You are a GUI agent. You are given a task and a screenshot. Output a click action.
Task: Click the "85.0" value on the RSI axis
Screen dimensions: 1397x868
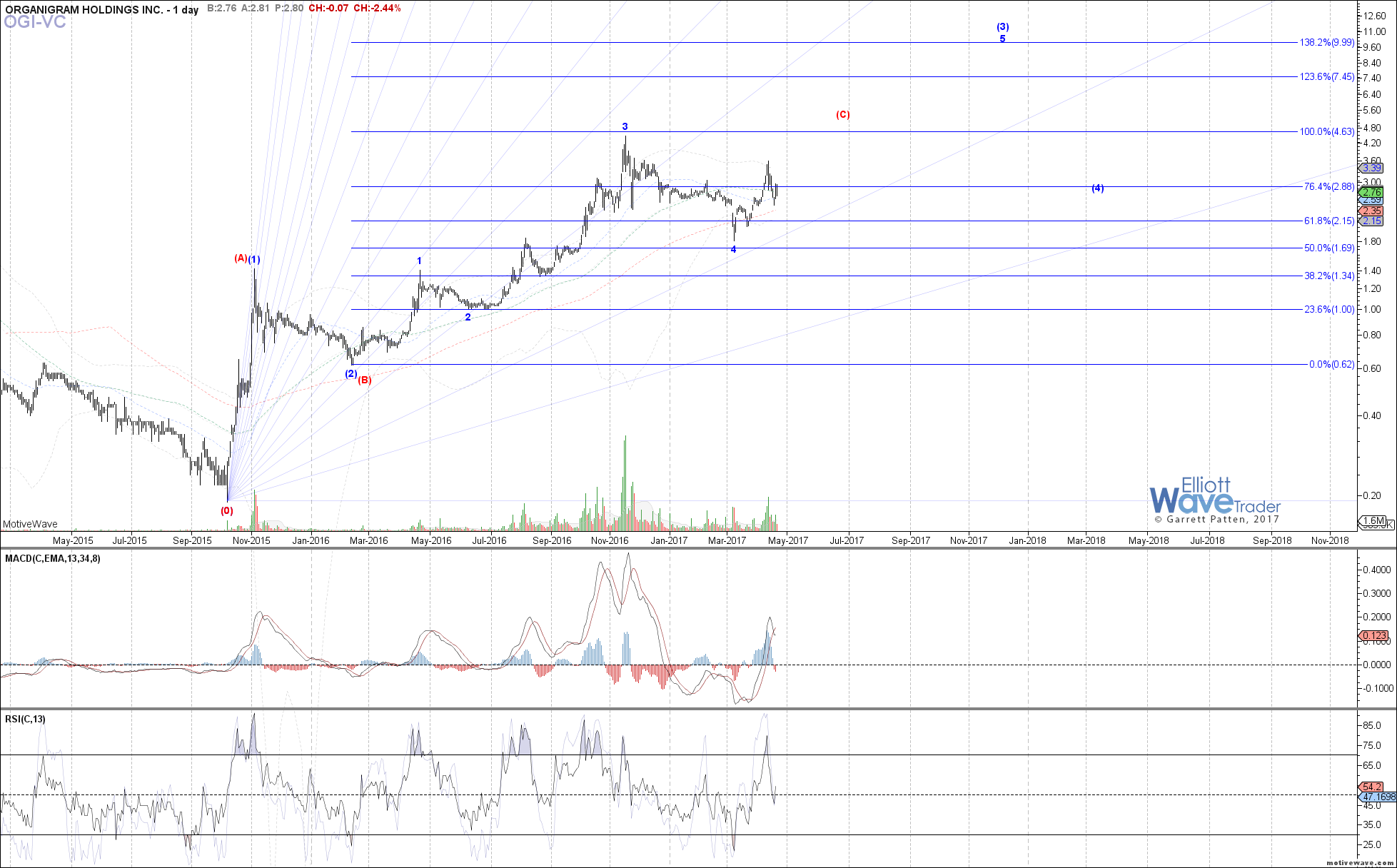click(1371, 726)
